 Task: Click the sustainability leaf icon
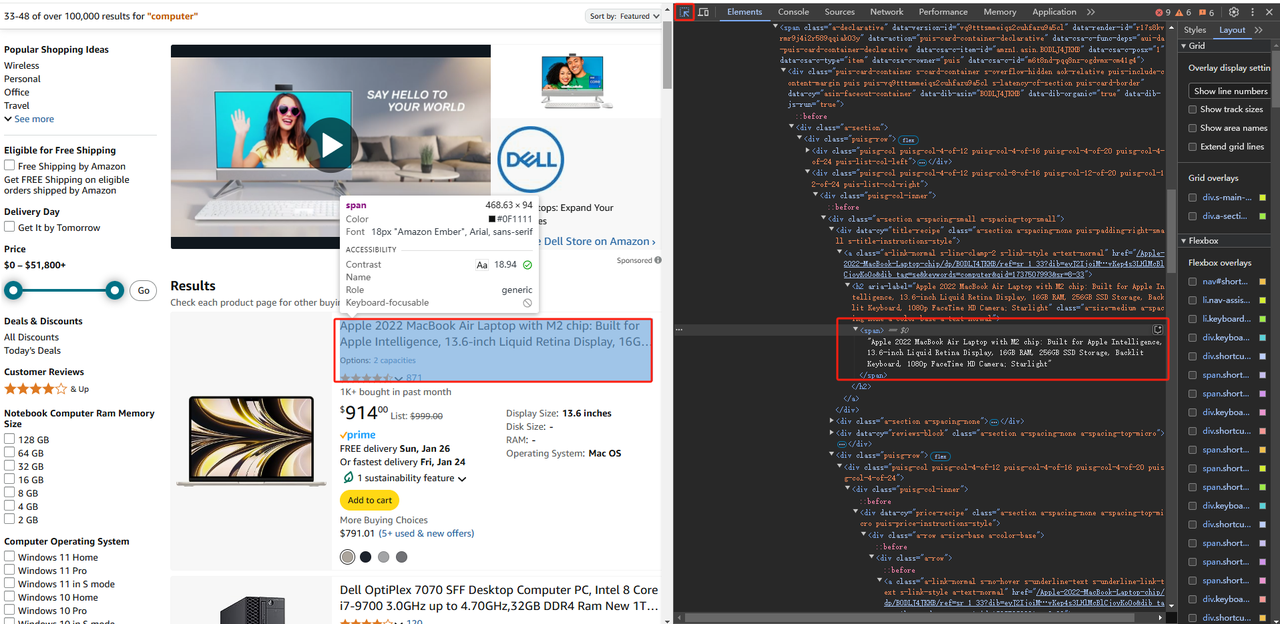pos(347,478)
